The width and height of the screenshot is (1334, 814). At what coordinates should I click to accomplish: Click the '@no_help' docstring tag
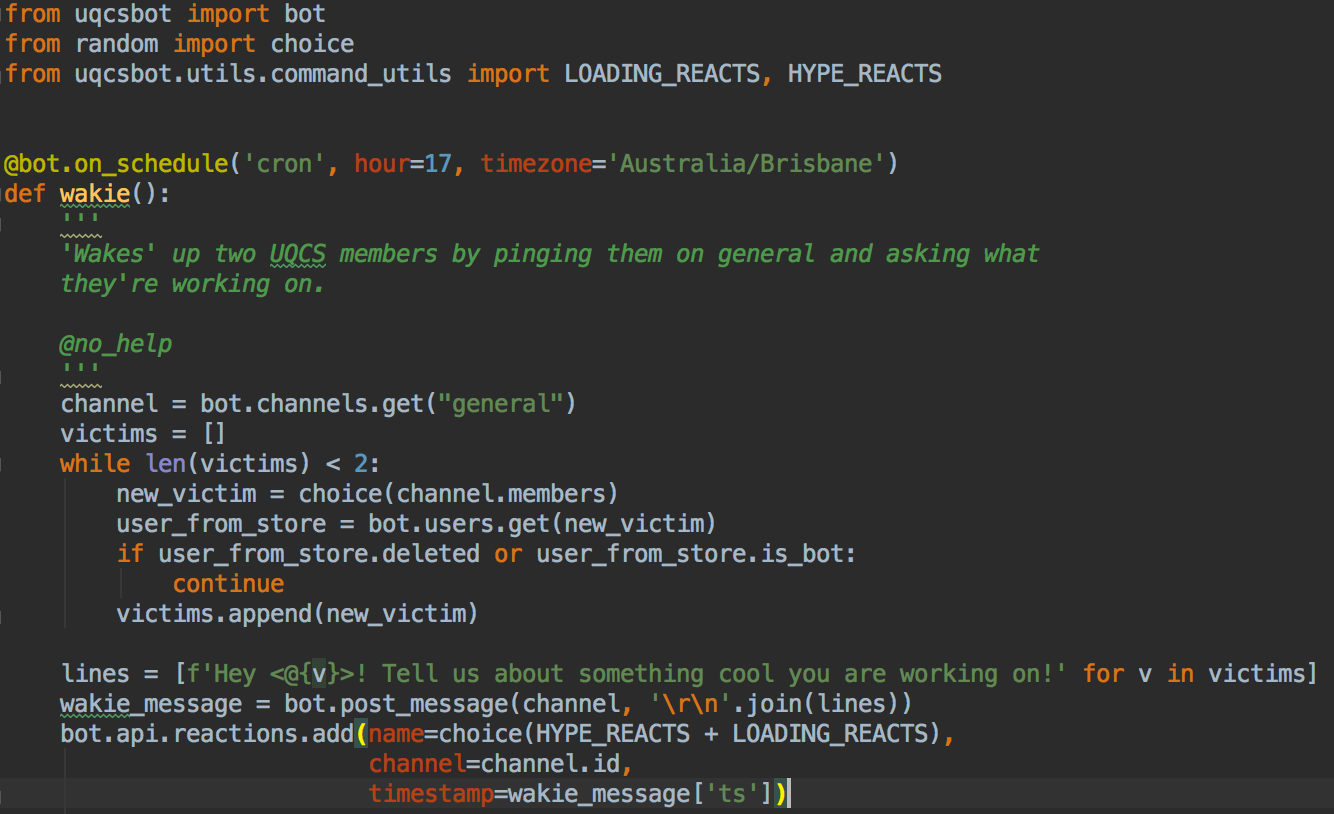pos(116,344)
